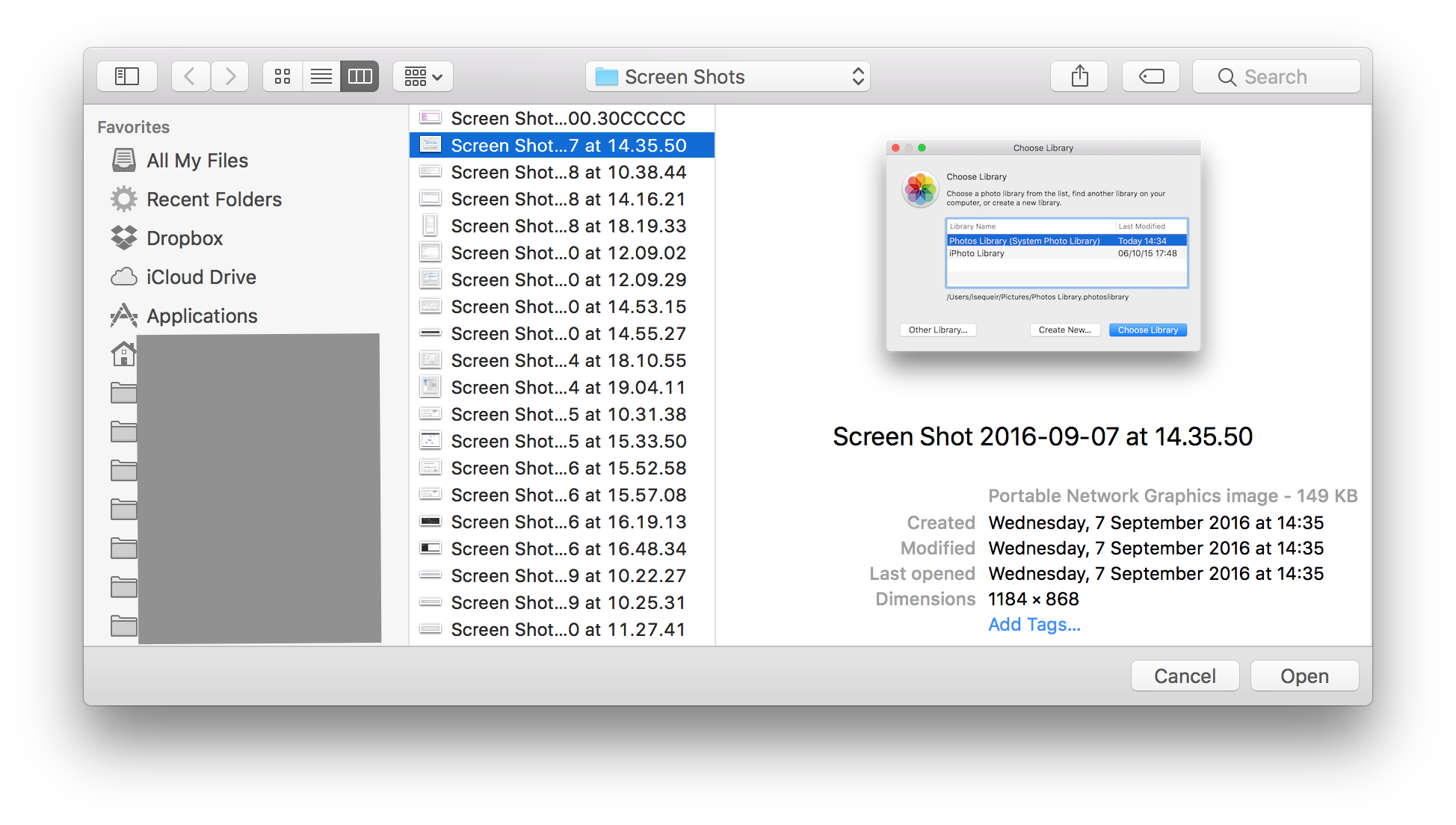This screenshot has height=825, width=1456.
Task: Open the item arrangement dropdown
Action: pos(423,76)
